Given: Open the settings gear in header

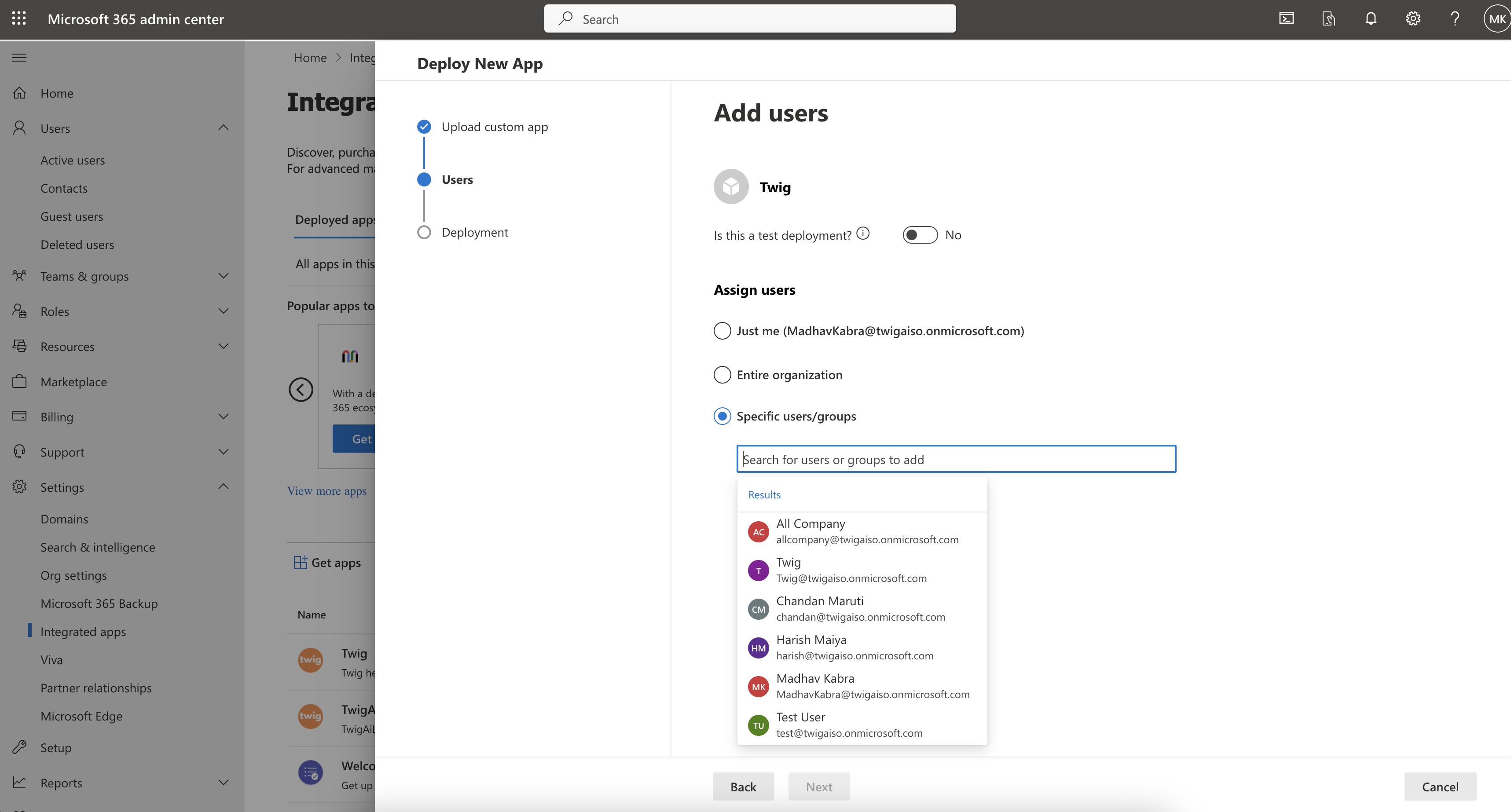Looking at the screenshot, I should coord(1412,19).
